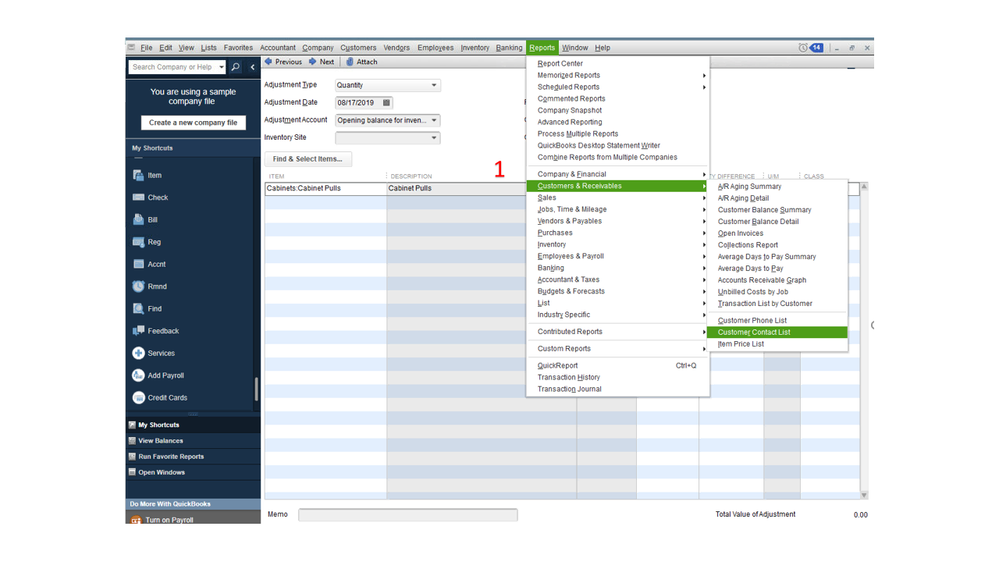Image resolution: width=999 pixels, height=562 pixels.
Task: Click the Run Favorite Reports icon
Action: click(132, 457)
